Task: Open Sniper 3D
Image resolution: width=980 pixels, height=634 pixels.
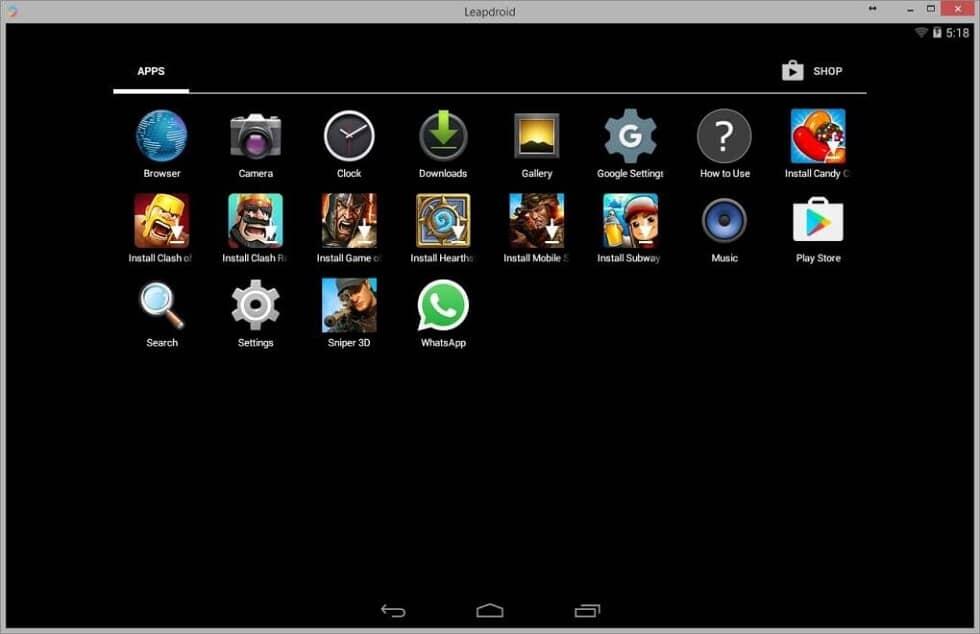Action: (x=348, y=307)
